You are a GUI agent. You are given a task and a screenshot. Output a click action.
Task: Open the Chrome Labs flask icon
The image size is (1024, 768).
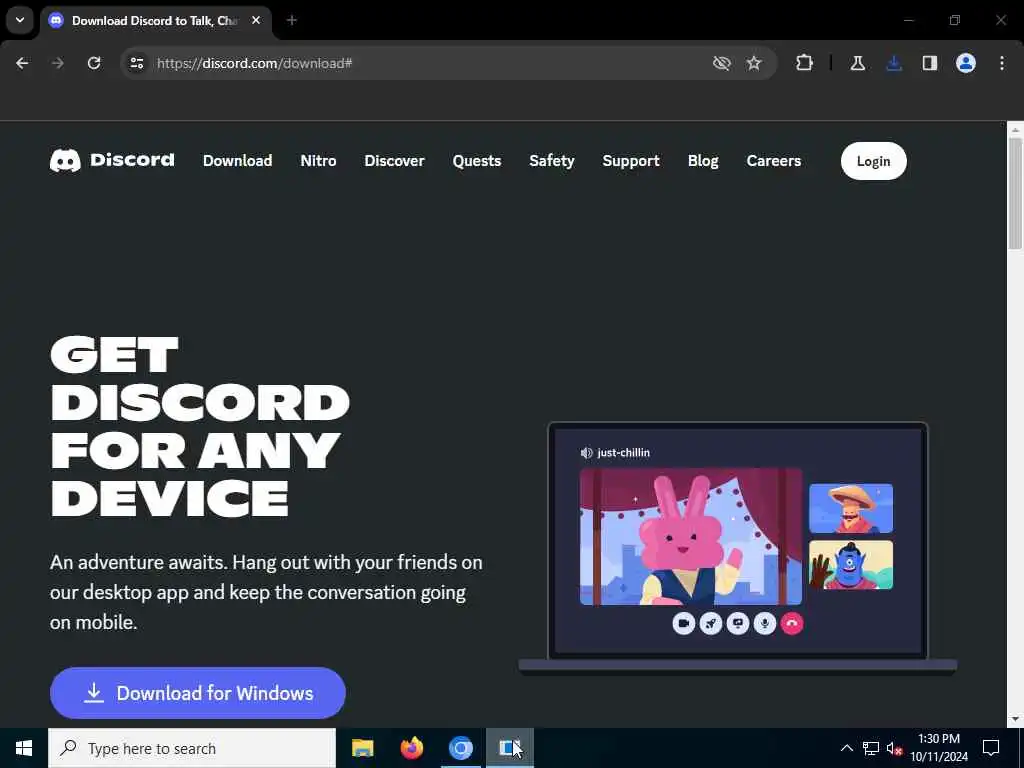pos(857,63)
